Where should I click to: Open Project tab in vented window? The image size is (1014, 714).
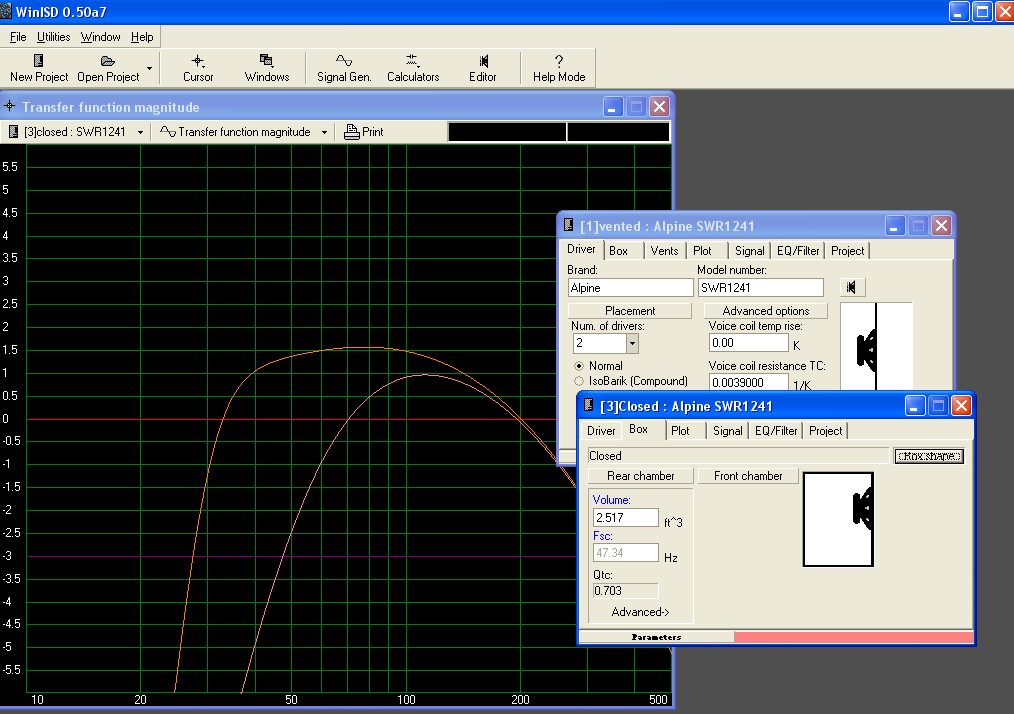[847, 251]
